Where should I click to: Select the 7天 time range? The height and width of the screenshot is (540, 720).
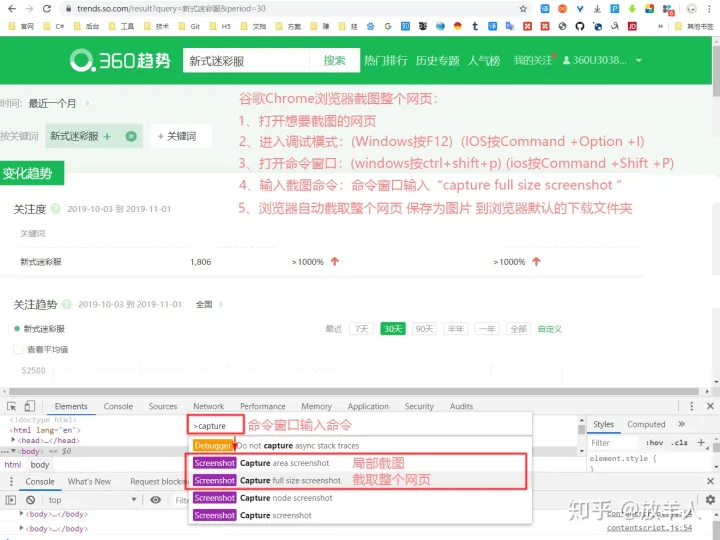361,329
